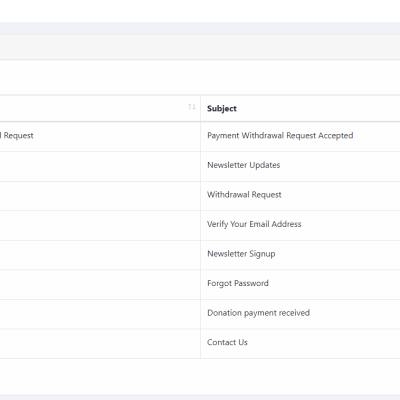Click name cell beside Contact Us
400x400 pixels.
(x=100, y=344)
